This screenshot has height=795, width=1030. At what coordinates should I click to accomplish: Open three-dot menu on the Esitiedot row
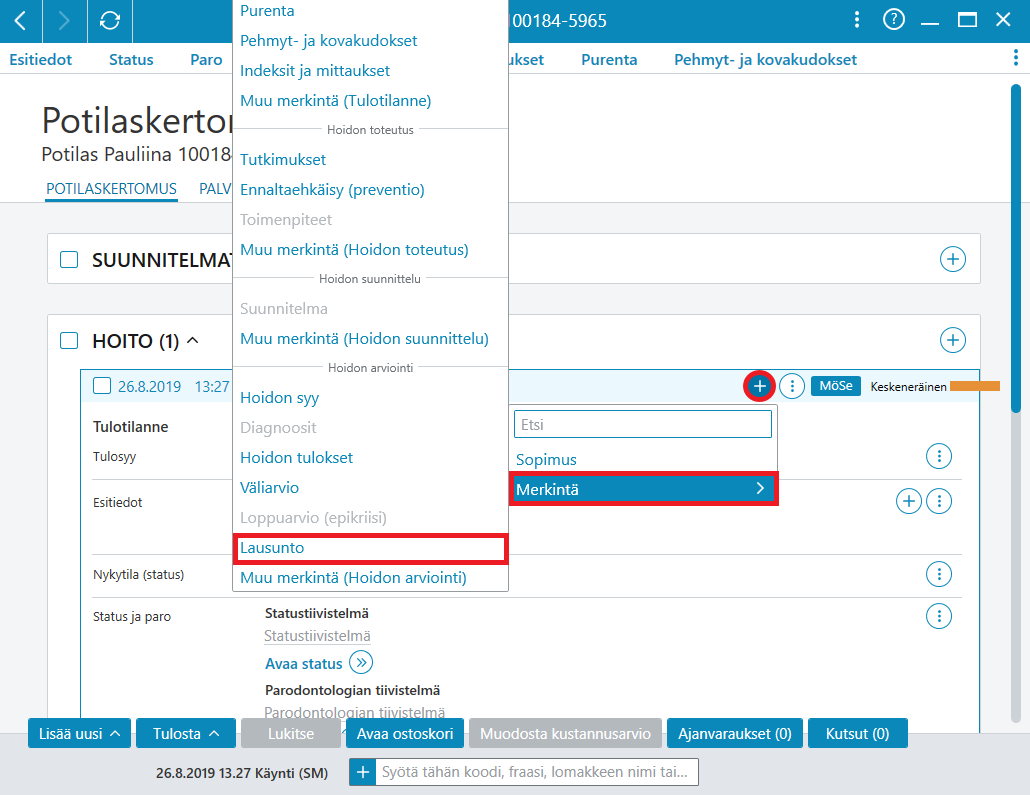(x=939, y=501)
